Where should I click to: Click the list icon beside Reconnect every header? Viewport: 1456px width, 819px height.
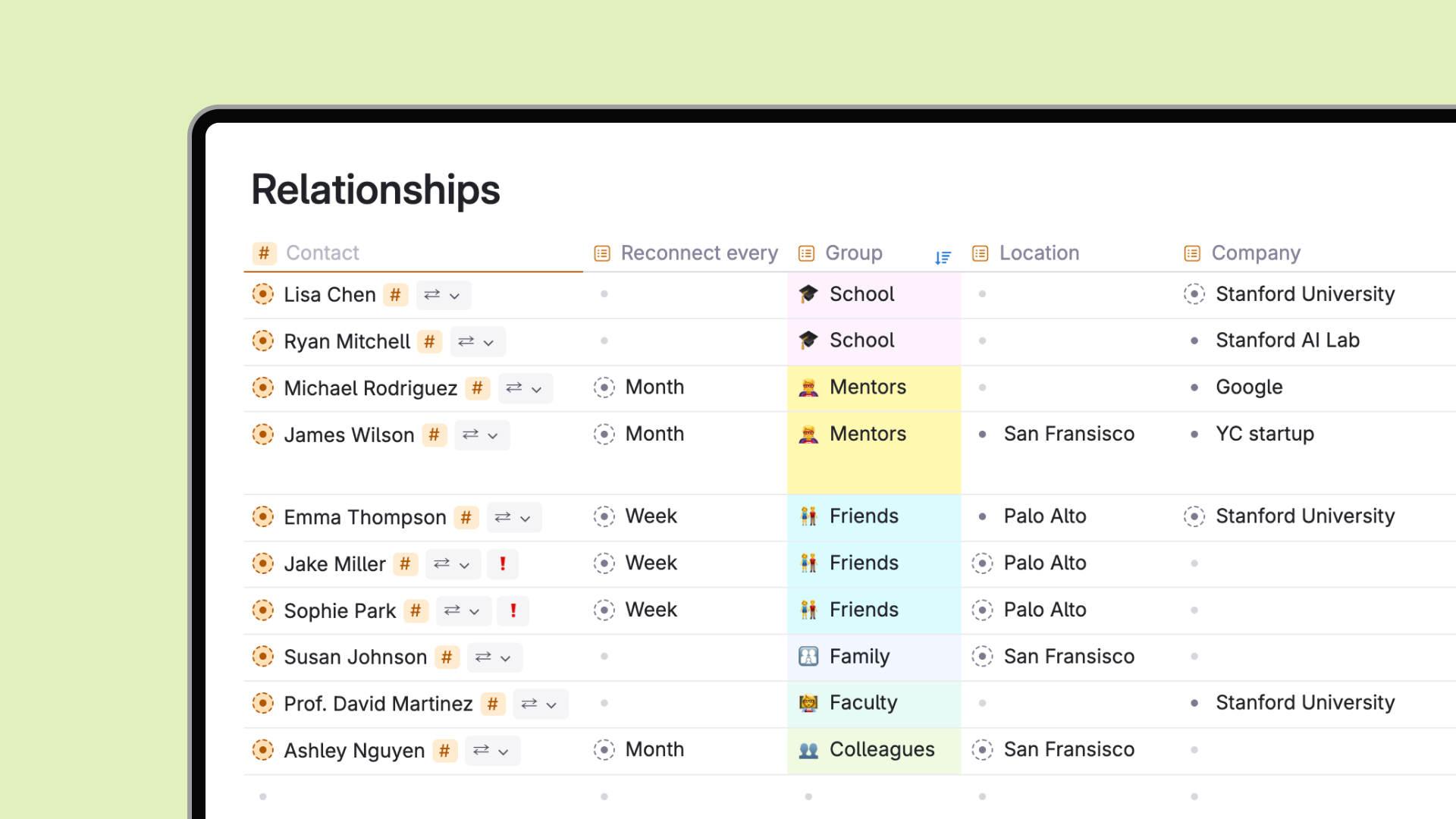point(602,253)
